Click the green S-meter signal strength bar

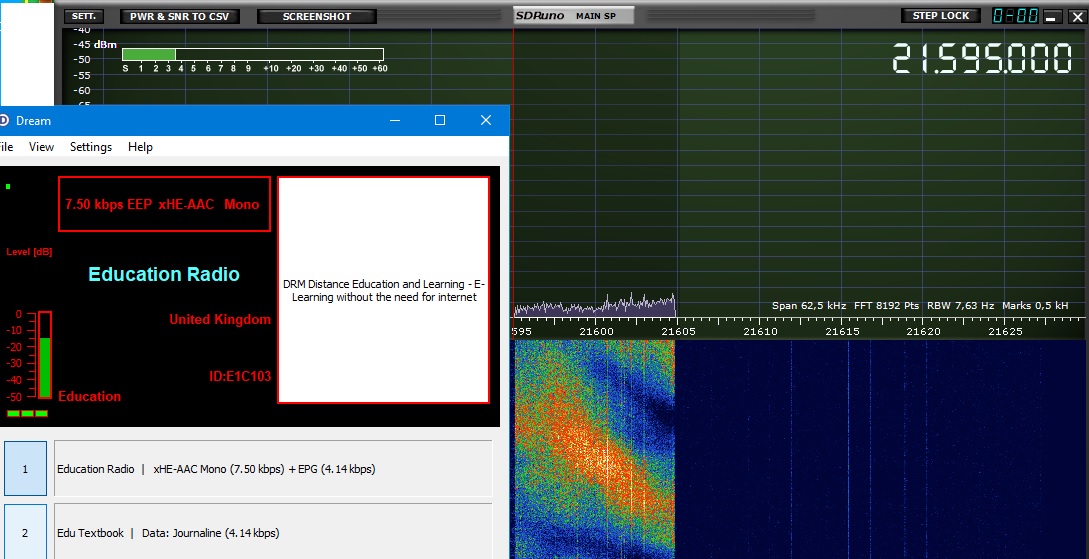149,54
